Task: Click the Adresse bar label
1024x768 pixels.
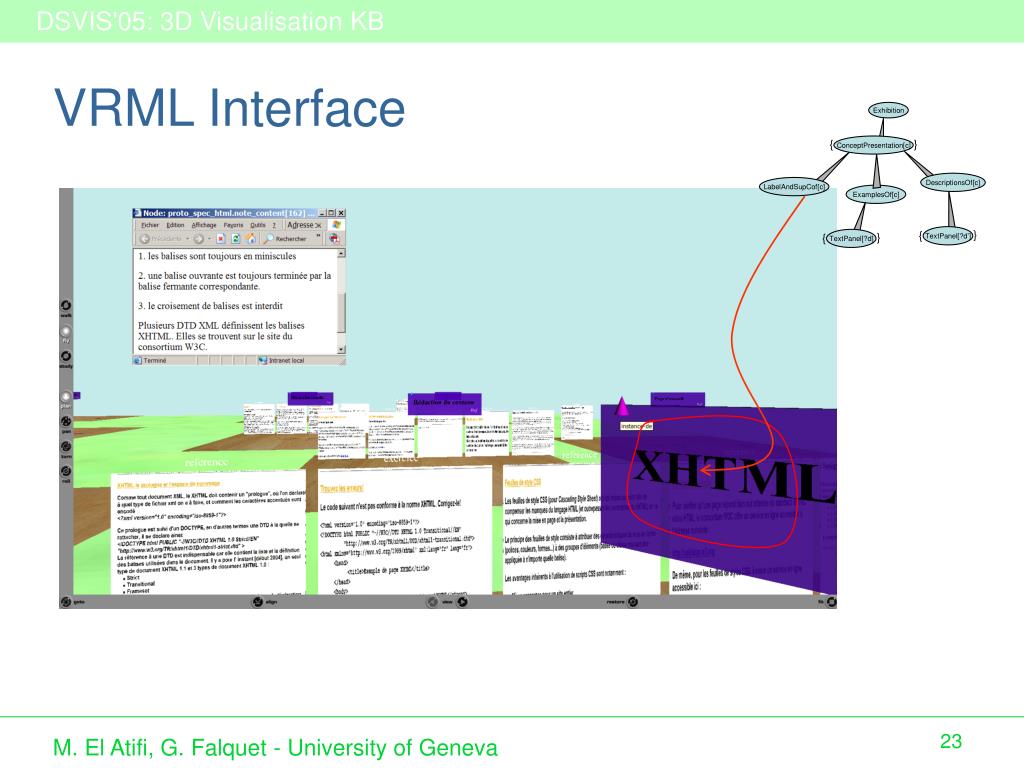Action: coord(300,225)
